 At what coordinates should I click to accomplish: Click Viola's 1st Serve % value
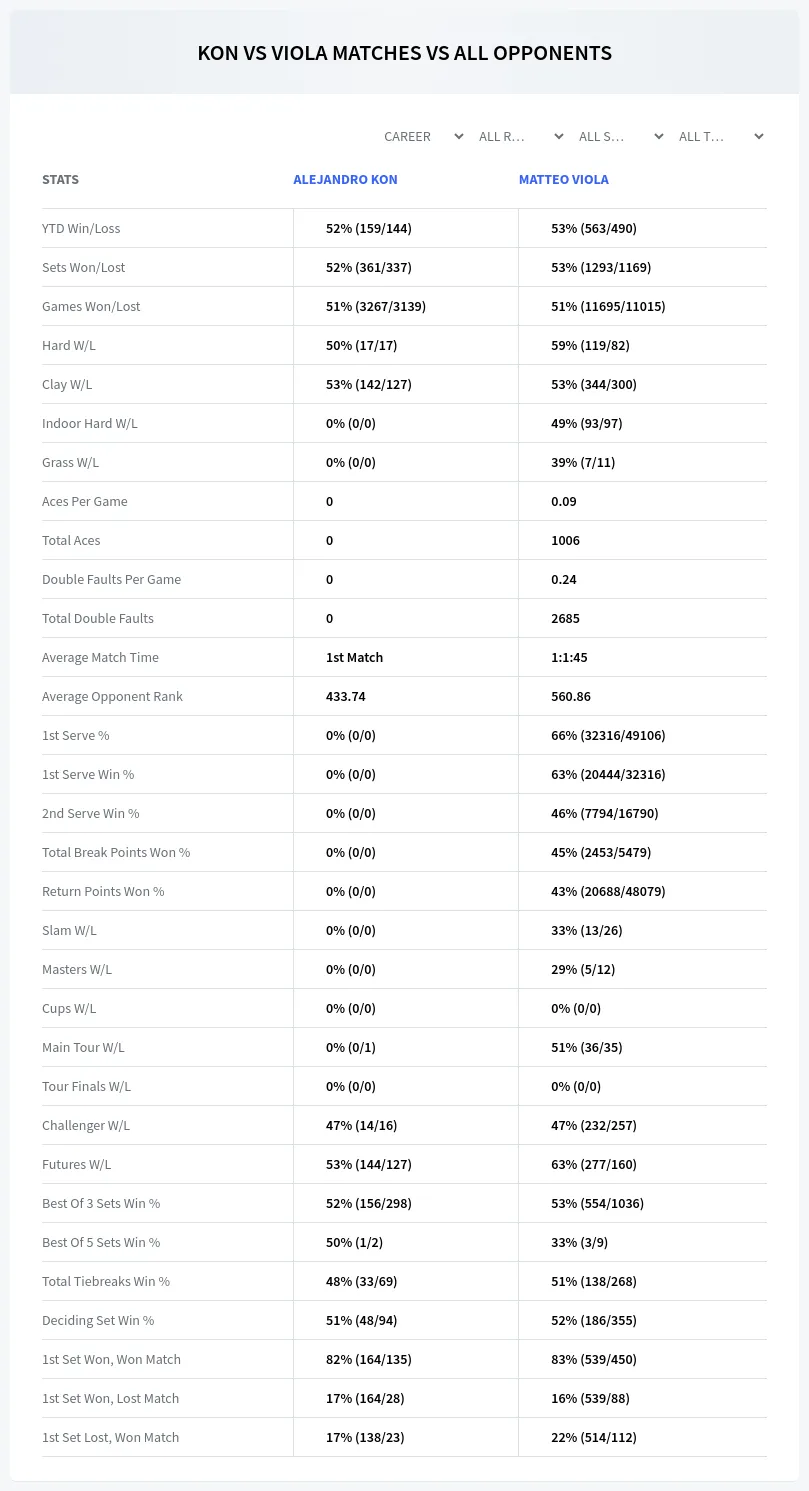[x=608, y=735]
